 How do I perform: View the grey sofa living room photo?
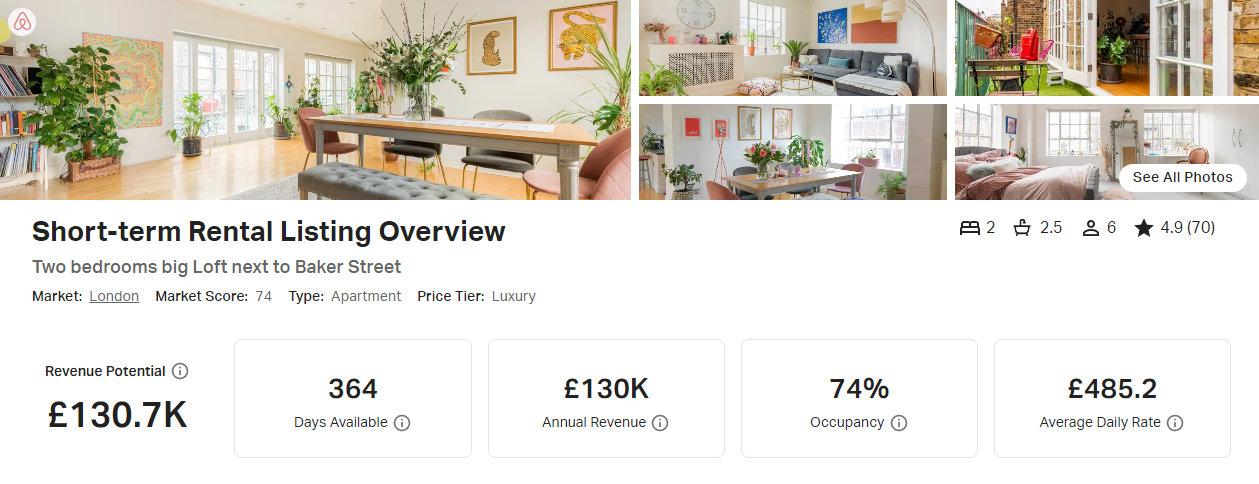(793, 48)
